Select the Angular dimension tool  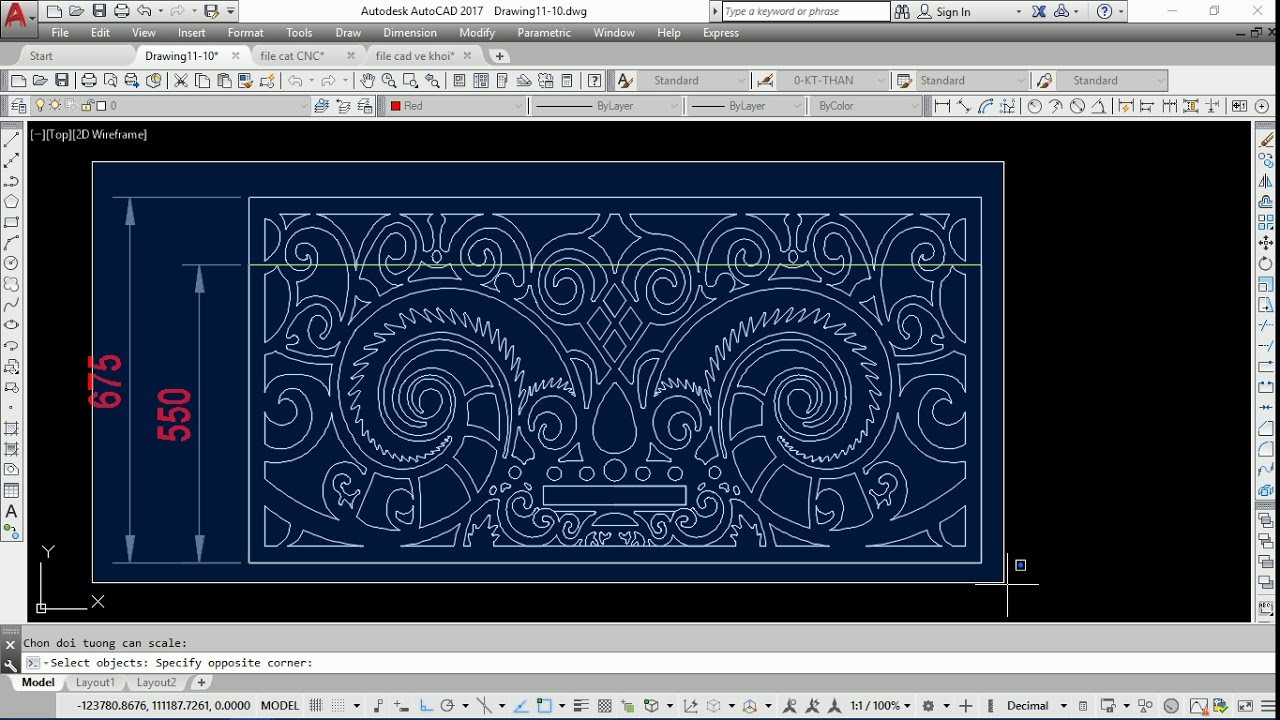(x=1099, y=106)
